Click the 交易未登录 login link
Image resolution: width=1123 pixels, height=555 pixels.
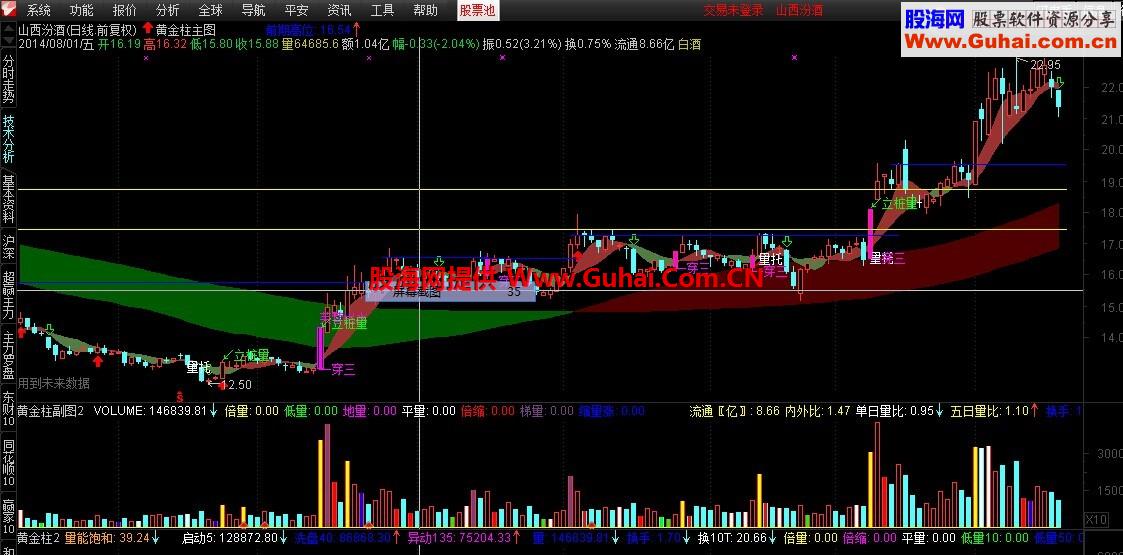coord(733,10)
